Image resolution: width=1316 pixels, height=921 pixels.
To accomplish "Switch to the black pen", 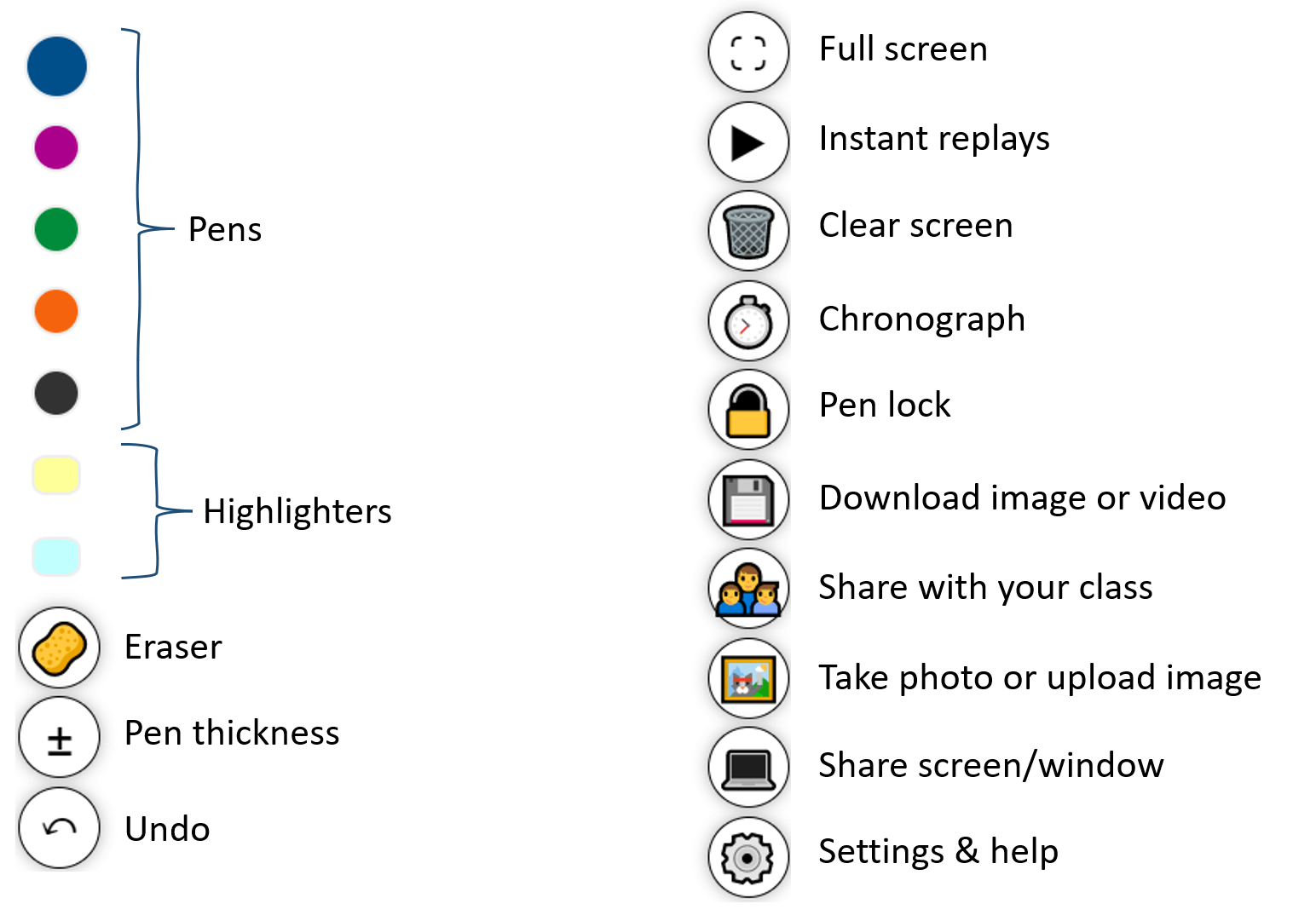I will [x=56, y=393].
